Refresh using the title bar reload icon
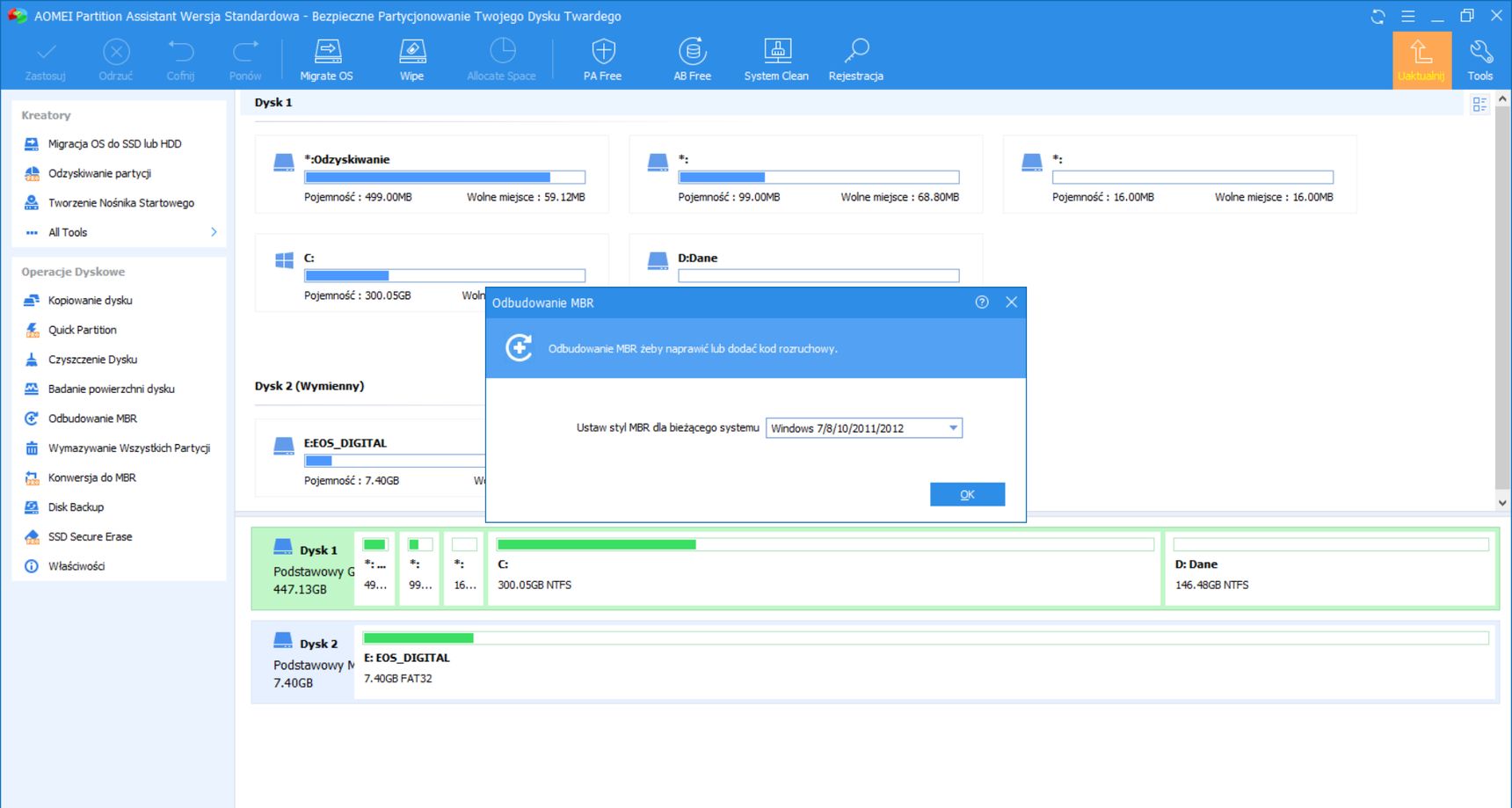The height and width of the screenshot is (808, 1512). [1378, 17]
